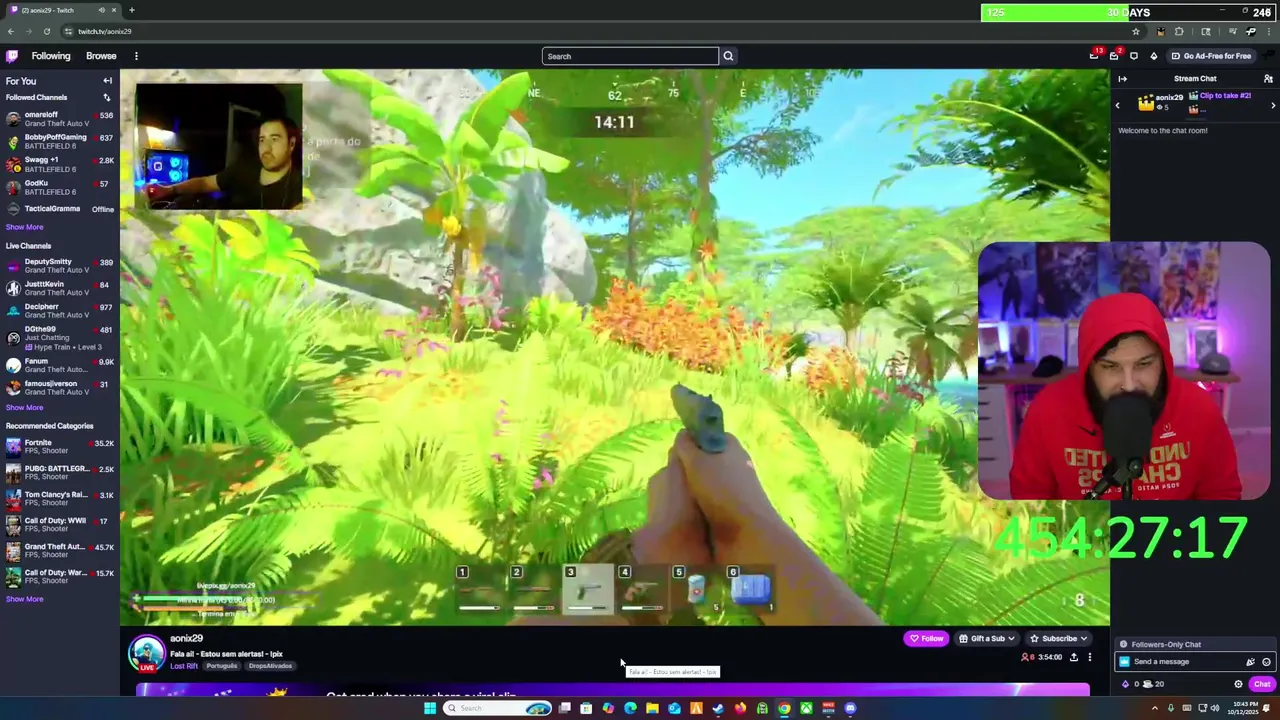Open Decipherr live channel
This screenshot has width=1280, height=720.
click(x=60, y=311)
